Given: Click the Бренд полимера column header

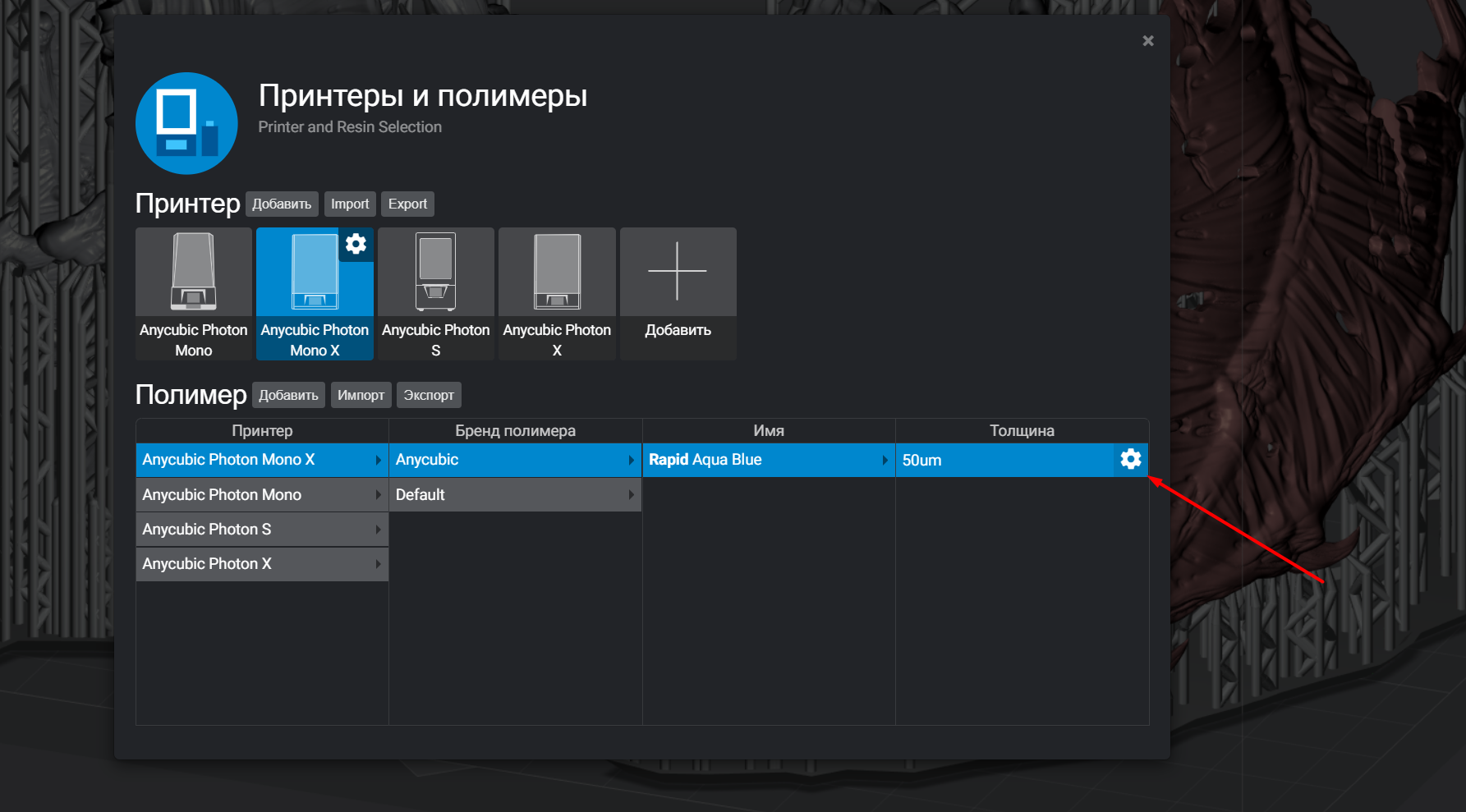Looking at the screenshot, I should click(515, 431).
